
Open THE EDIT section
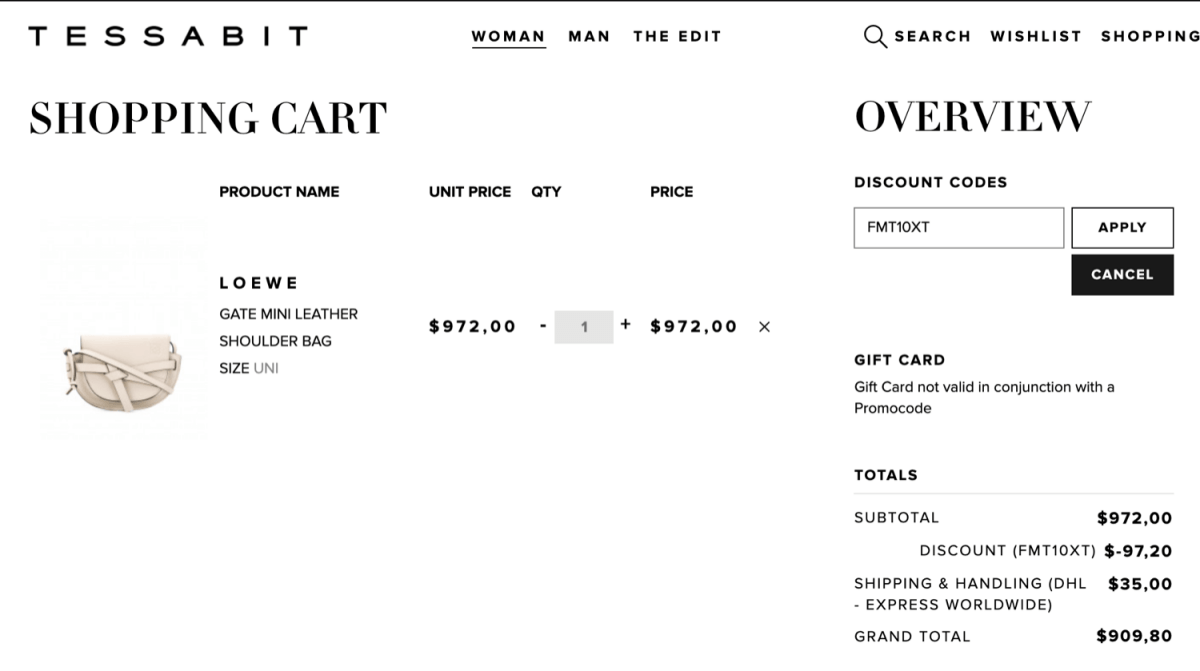[x=677, y=36]
